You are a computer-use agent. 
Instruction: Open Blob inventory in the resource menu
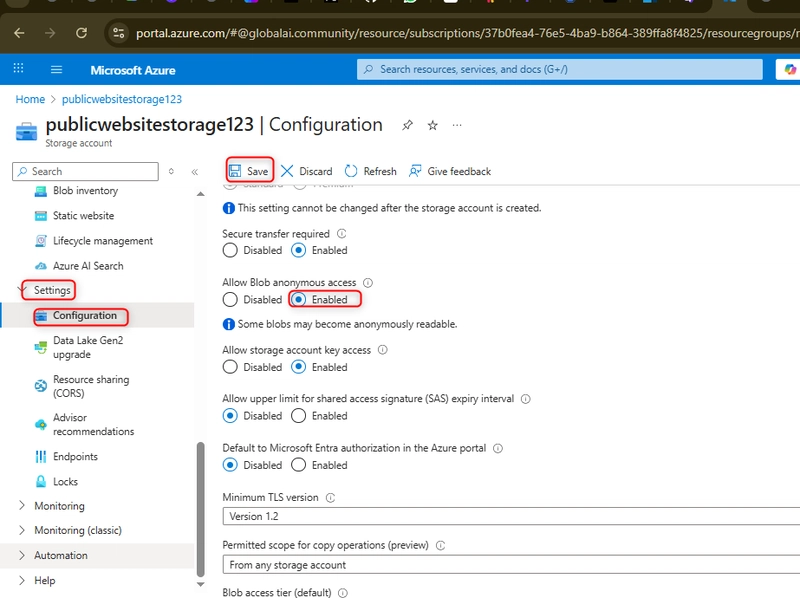pyautogui.click(x=86, y=191)
